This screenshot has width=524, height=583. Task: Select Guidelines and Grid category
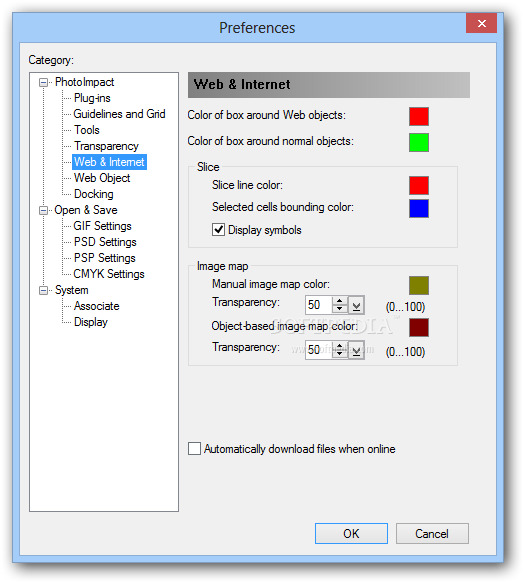[x=119, y=114]
